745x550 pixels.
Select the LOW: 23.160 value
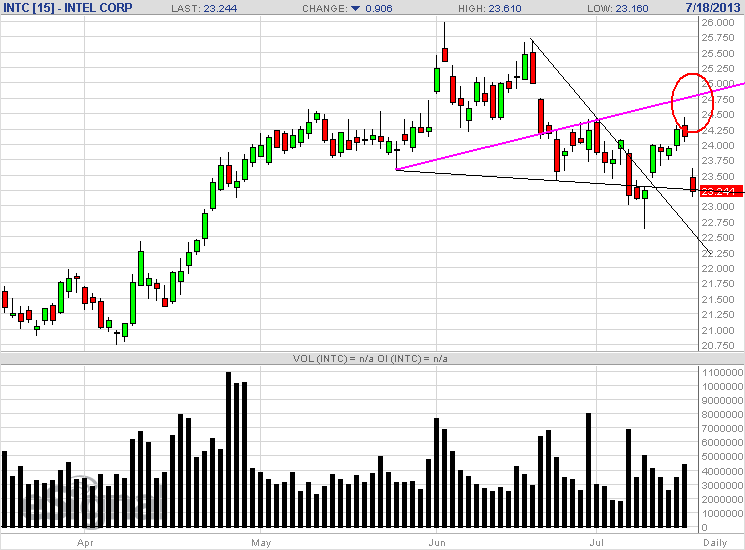pyautogui.click(x=618, y=8)
